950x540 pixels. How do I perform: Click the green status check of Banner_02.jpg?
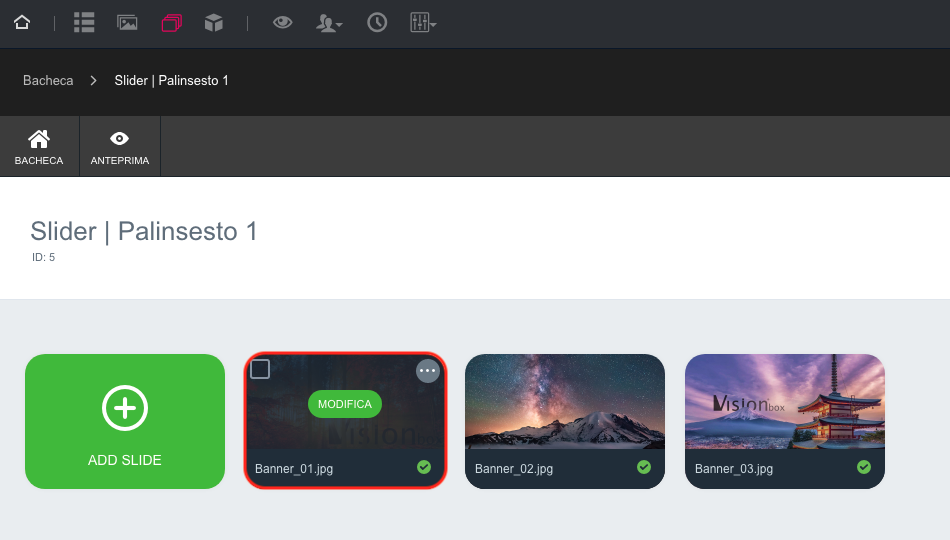coord(644,467)
